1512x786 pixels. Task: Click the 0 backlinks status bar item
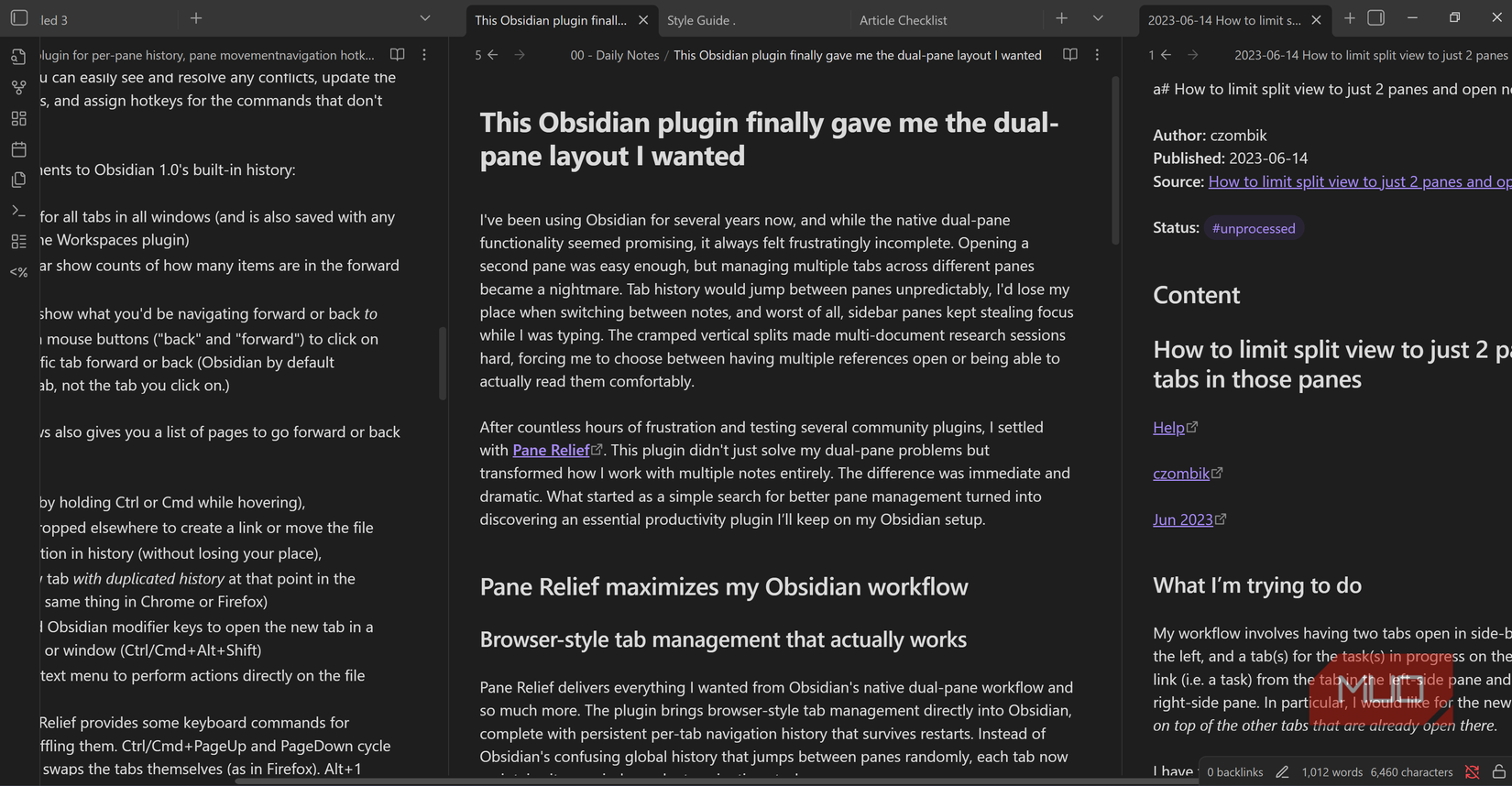[x=1234, y=772]
